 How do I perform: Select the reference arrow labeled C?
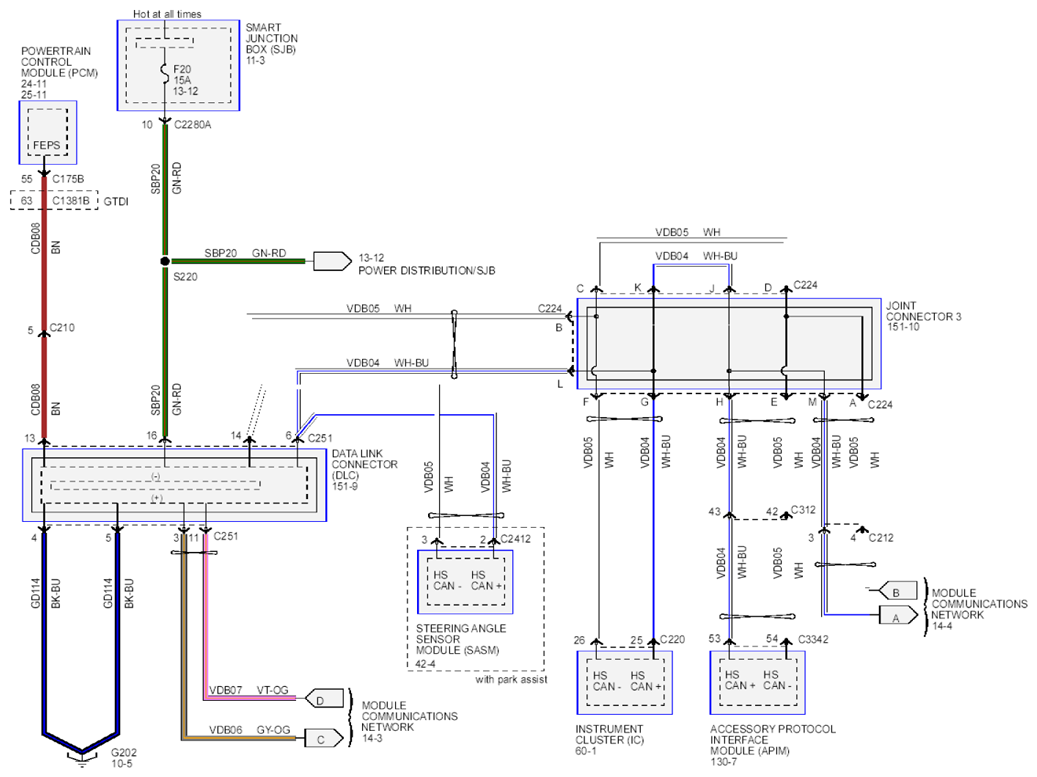pyautogui.click(x=322, y=738)
